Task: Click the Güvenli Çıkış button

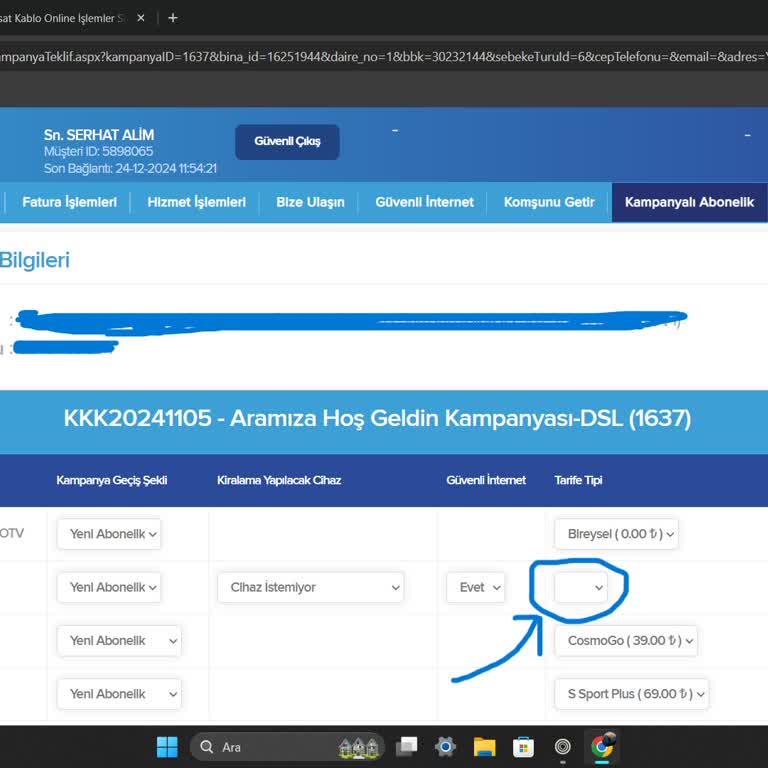Action: 287,142
